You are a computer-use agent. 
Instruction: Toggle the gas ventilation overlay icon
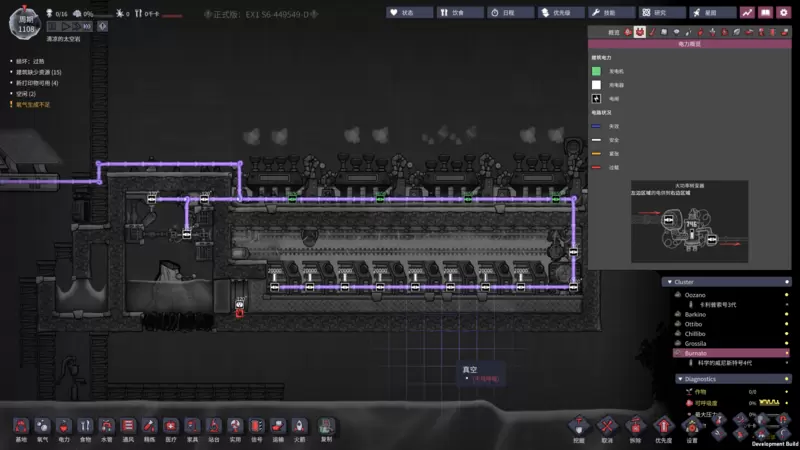(701, 32)
